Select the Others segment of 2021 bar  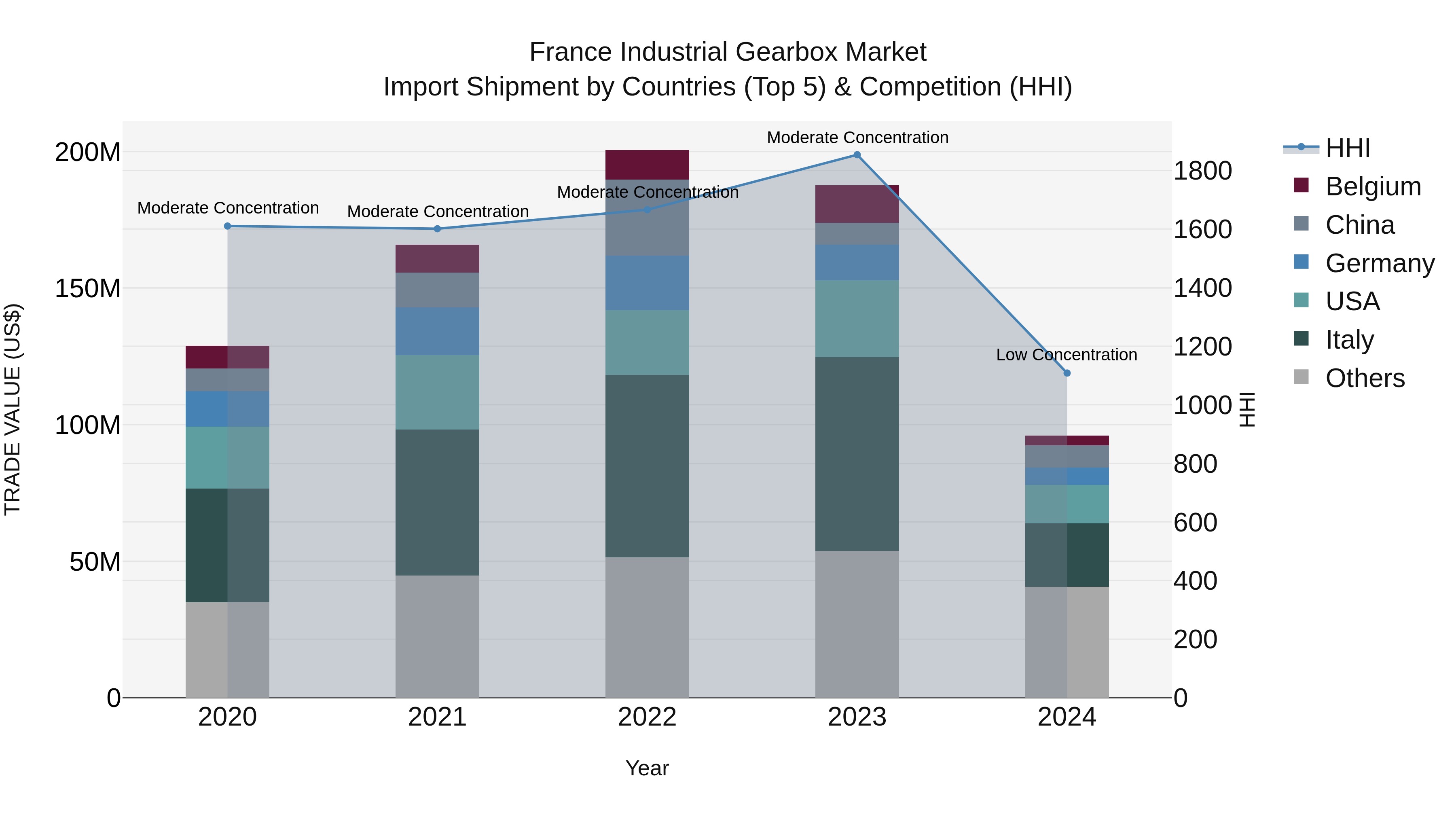[437, 637]
